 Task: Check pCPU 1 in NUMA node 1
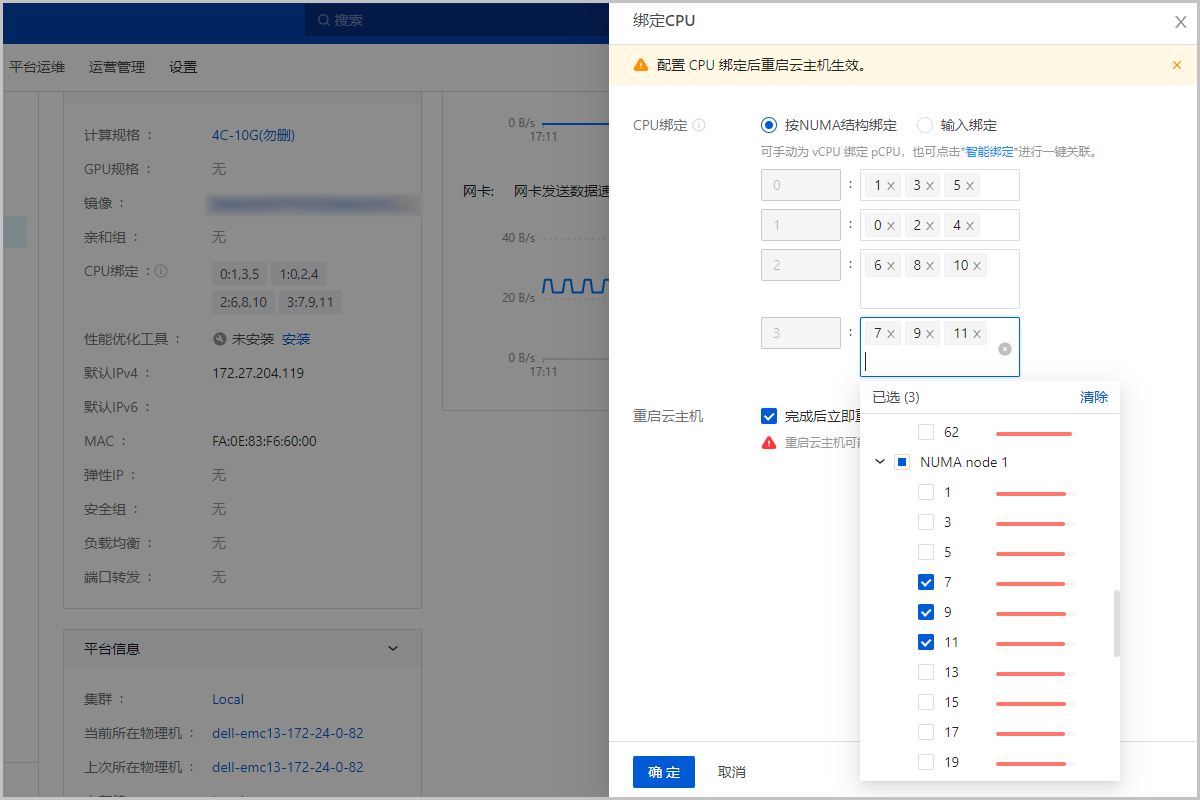[x=926, y=492]
